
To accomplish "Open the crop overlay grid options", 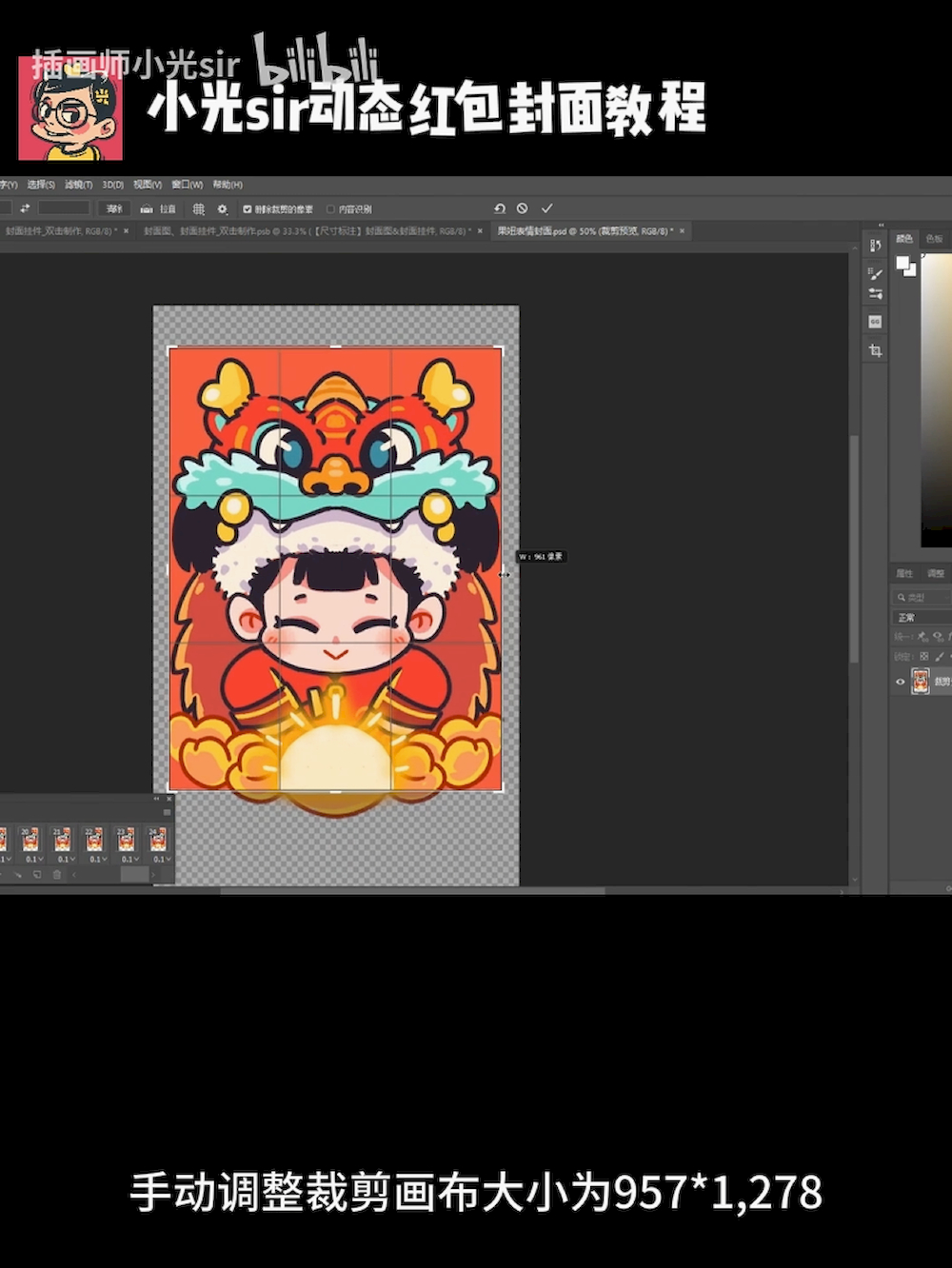I will point(199,208).
